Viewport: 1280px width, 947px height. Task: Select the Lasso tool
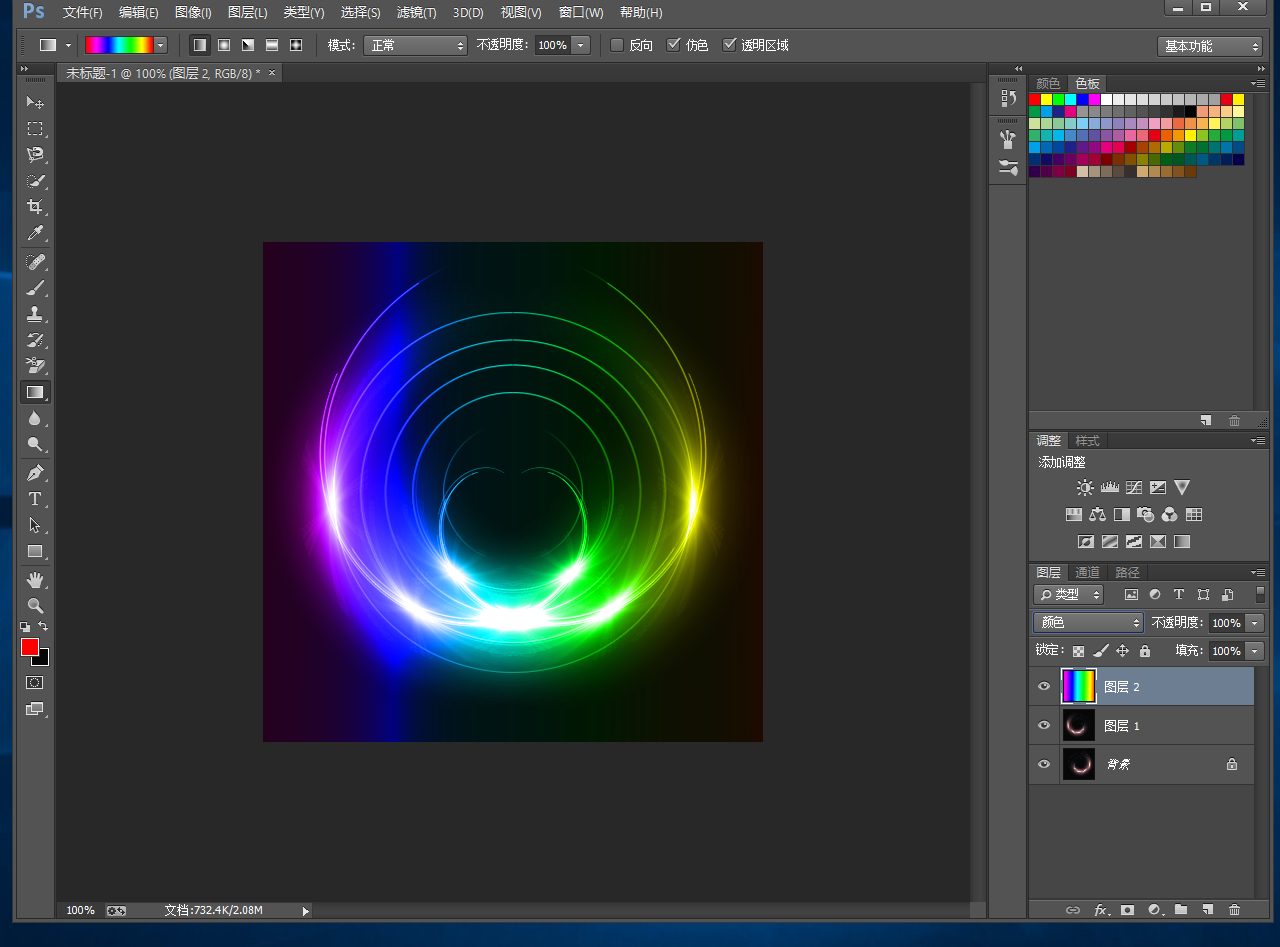[x=35, y=155]
